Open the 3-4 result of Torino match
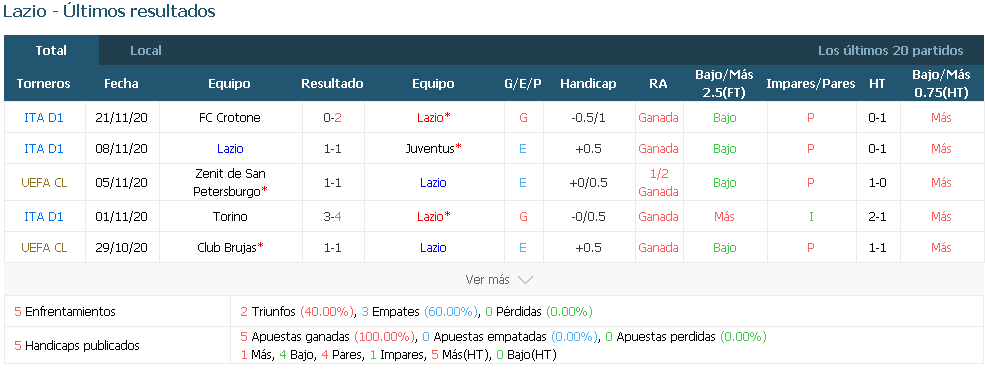Screen dimensions: 985x379 332,217
